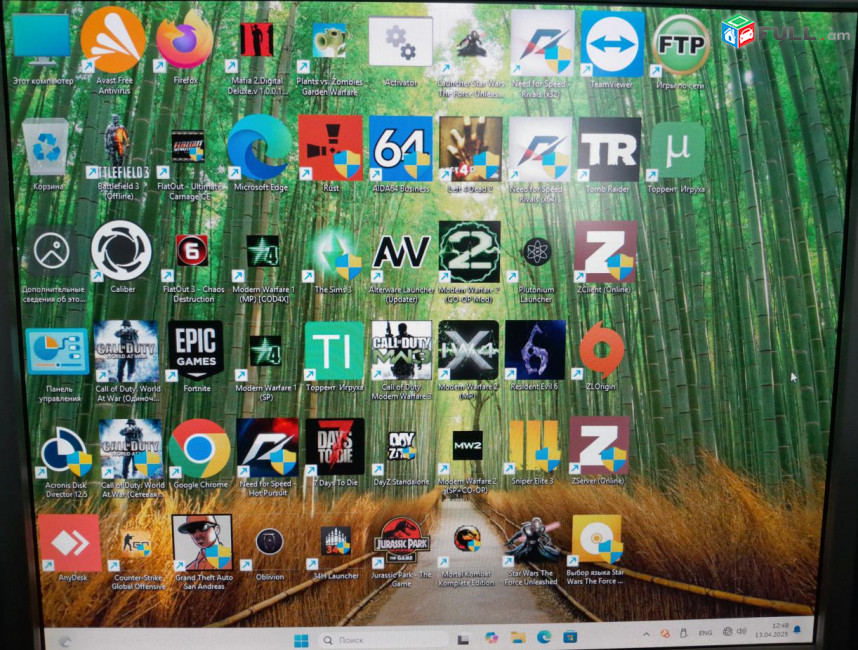This screenshot has width=858, height=650.
Task: Launch Left 4 Dead 2 shortcut
Action: click(471, 148)
